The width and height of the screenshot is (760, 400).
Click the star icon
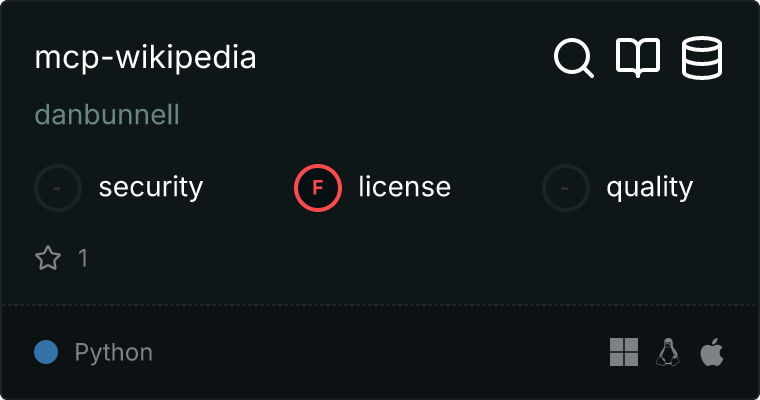tap(48, 259)
